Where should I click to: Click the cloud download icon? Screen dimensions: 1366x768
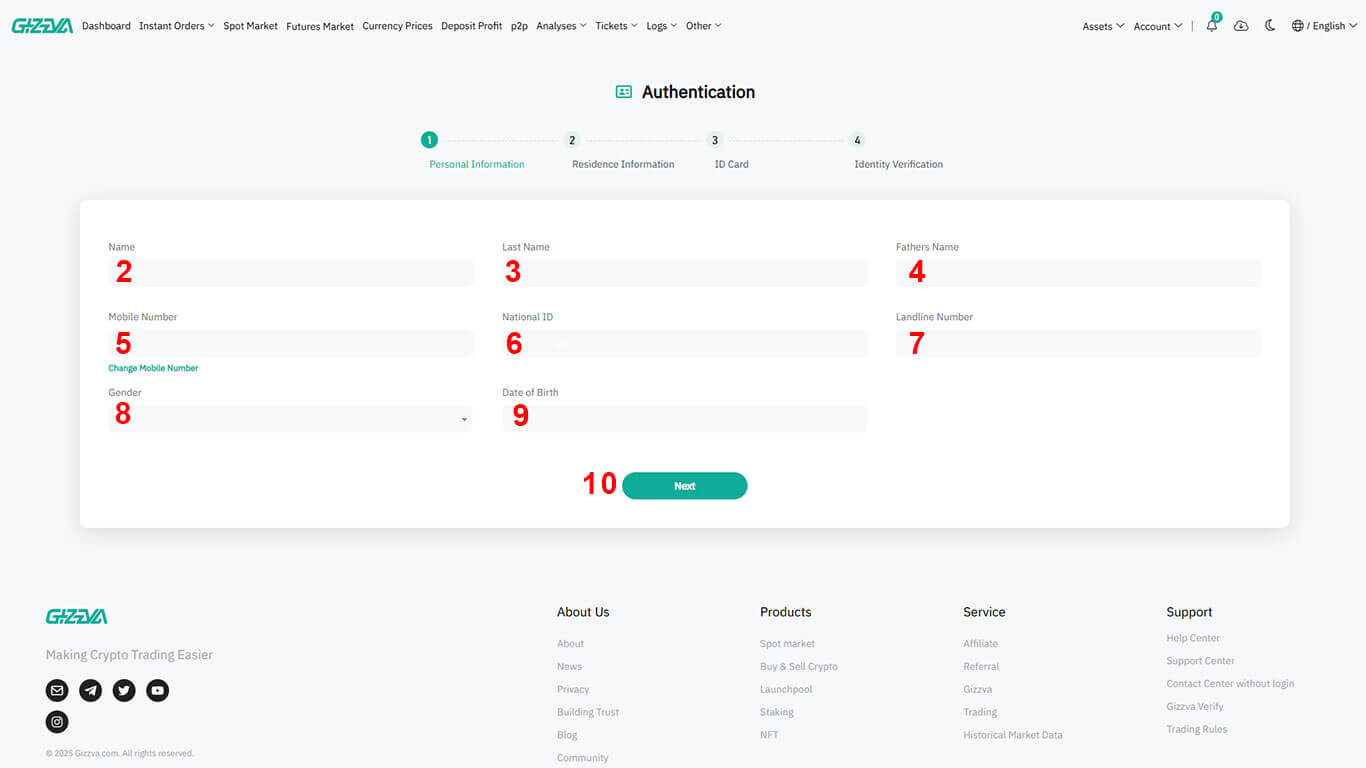(1241, 26)
